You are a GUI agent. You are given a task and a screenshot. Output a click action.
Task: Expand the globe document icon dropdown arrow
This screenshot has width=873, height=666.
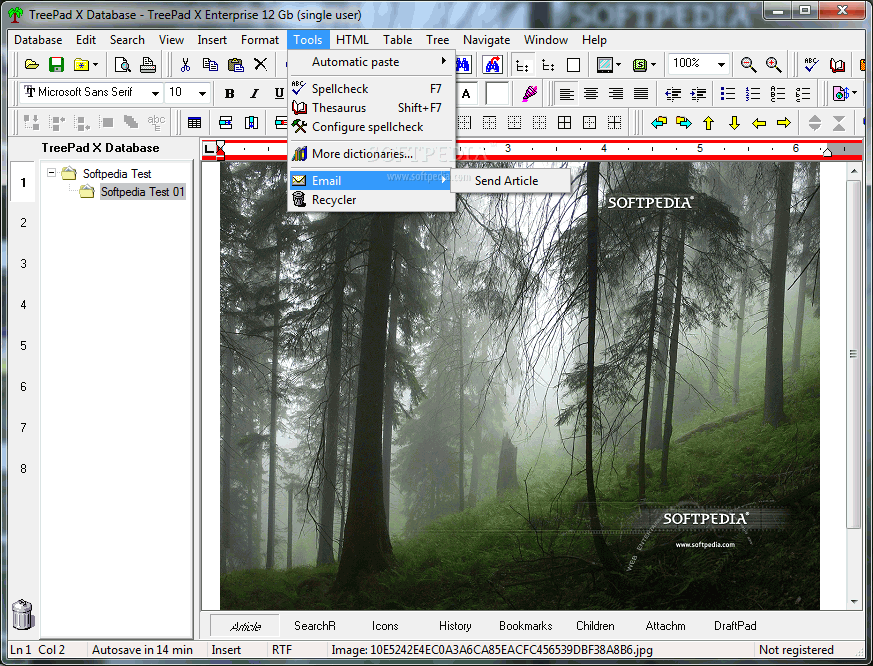pos(854,93)
